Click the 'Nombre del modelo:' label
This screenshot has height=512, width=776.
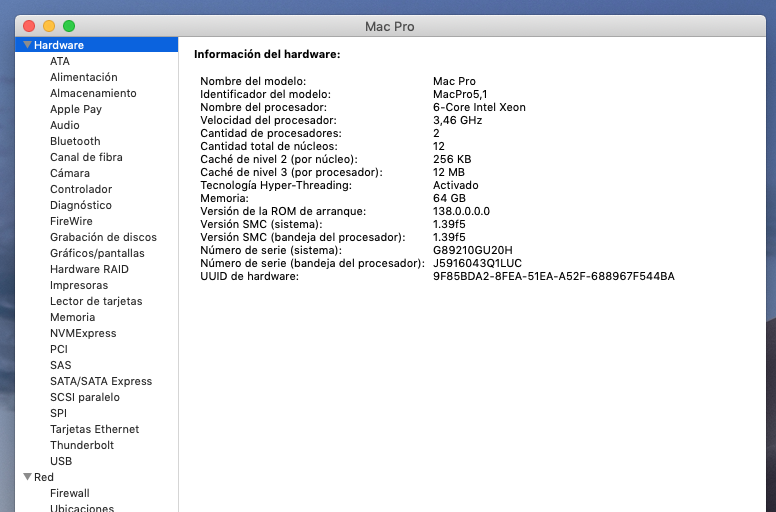[x=253, y=81]
